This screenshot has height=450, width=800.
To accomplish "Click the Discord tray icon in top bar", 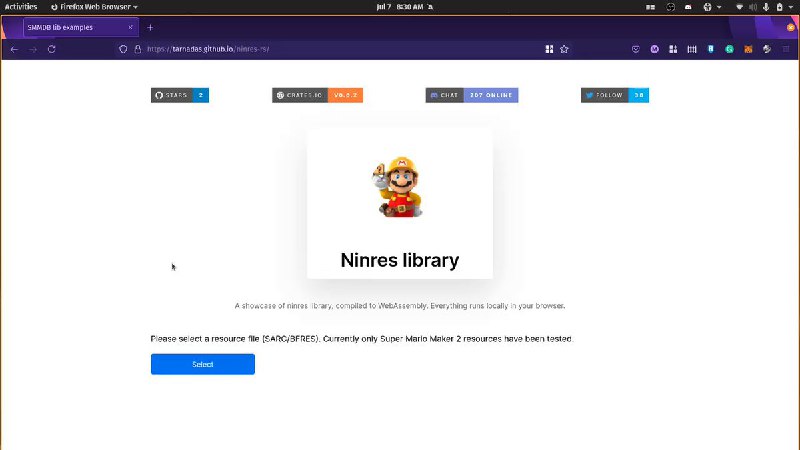I will [x=688, y=7].
